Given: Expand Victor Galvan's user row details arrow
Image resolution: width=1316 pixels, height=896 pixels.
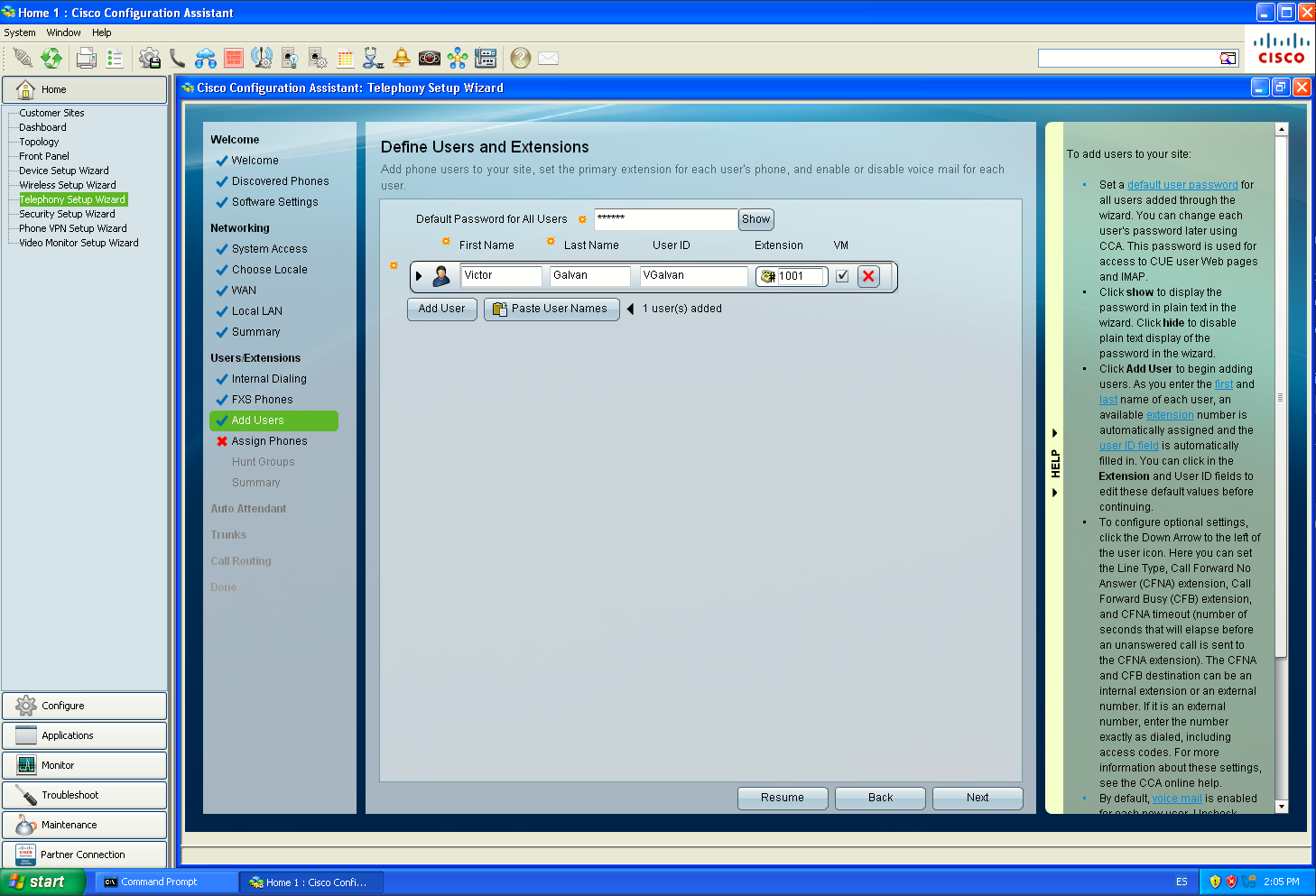Looking at the screenshot, I should pyautogui.click(x=419, y=276).
